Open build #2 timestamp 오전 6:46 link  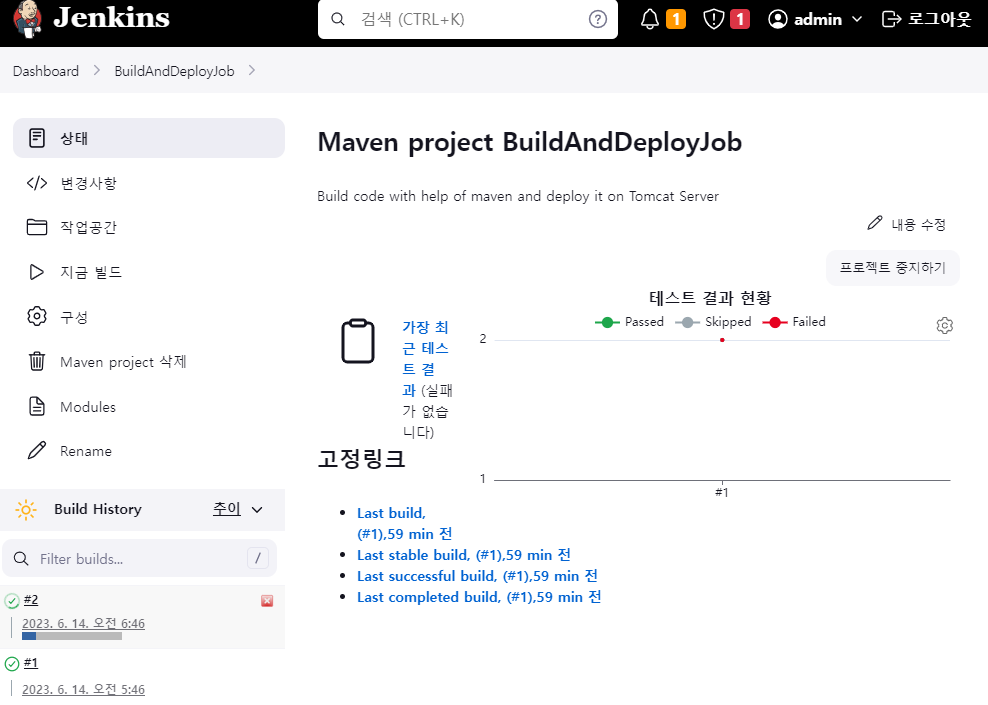click(83, 623)
